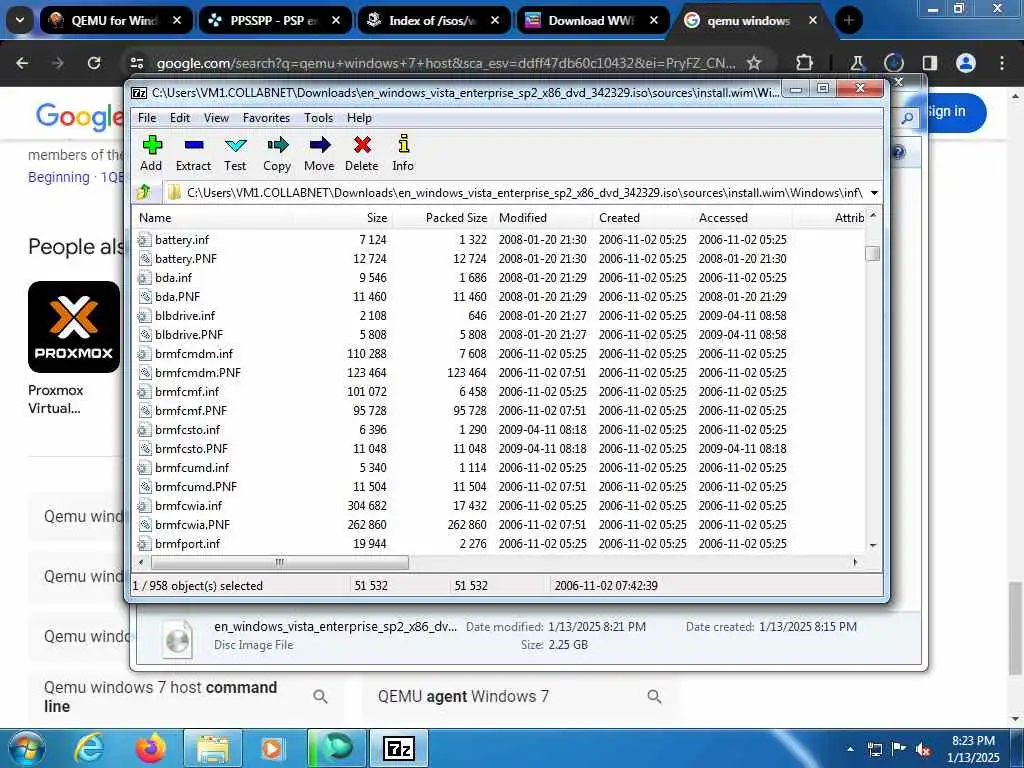
Task: Switch to the QEMU for Windows browser tab
Action: coord(116,20)
